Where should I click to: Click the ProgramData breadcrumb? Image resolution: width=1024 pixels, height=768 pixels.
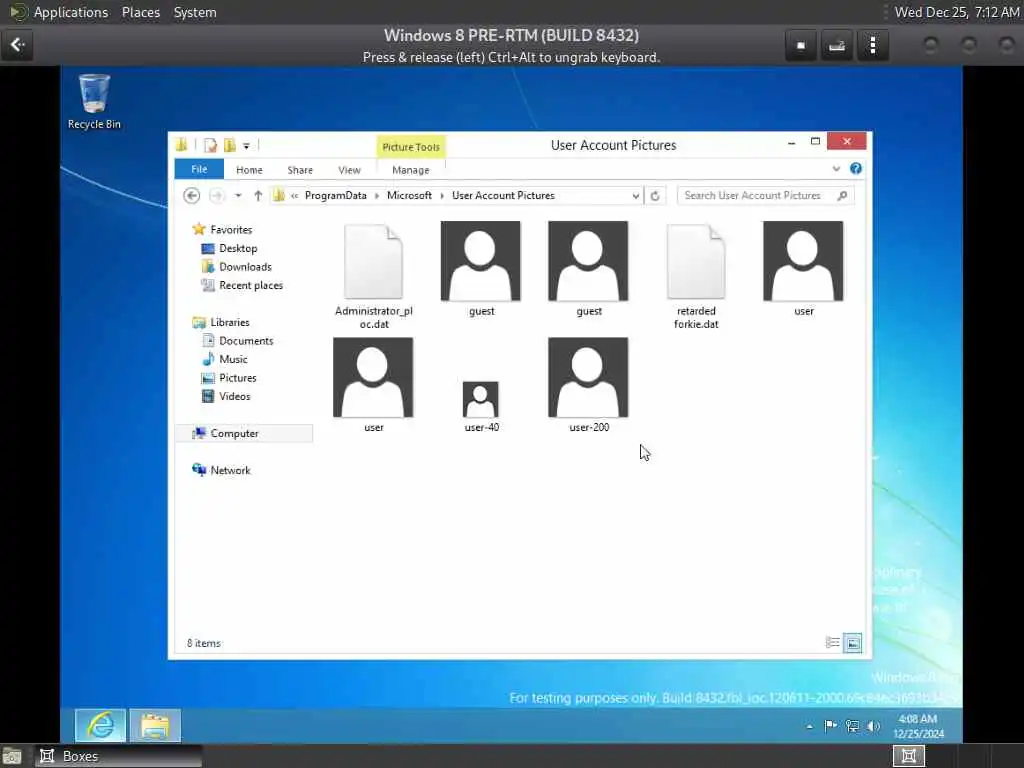click(x=336, y=195)
